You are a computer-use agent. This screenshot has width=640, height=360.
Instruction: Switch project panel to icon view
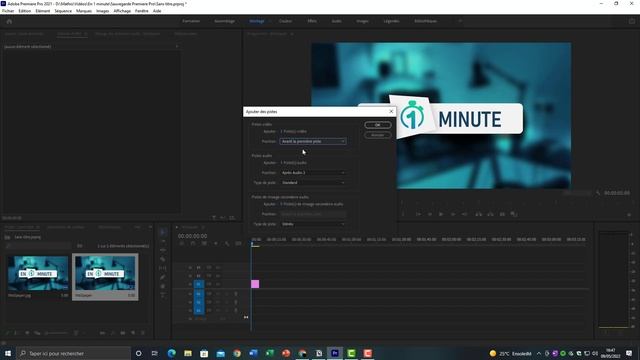pos(27,333)
